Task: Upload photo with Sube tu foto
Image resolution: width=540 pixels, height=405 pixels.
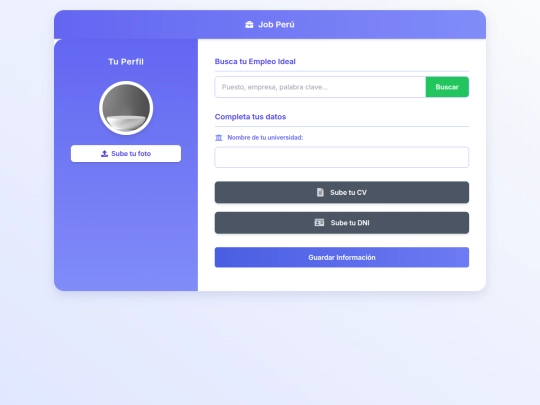Action: click(126, 154)
